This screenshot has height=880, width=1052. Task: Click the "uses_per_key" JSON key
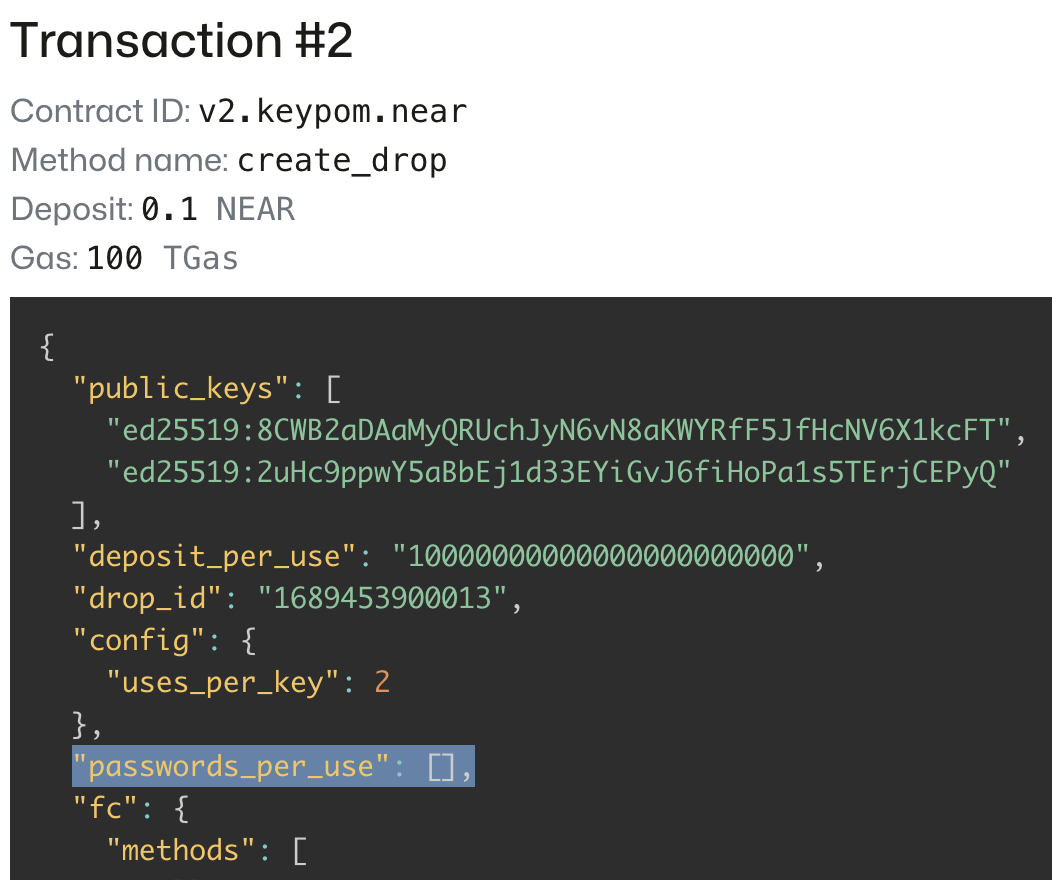(224, 682)
